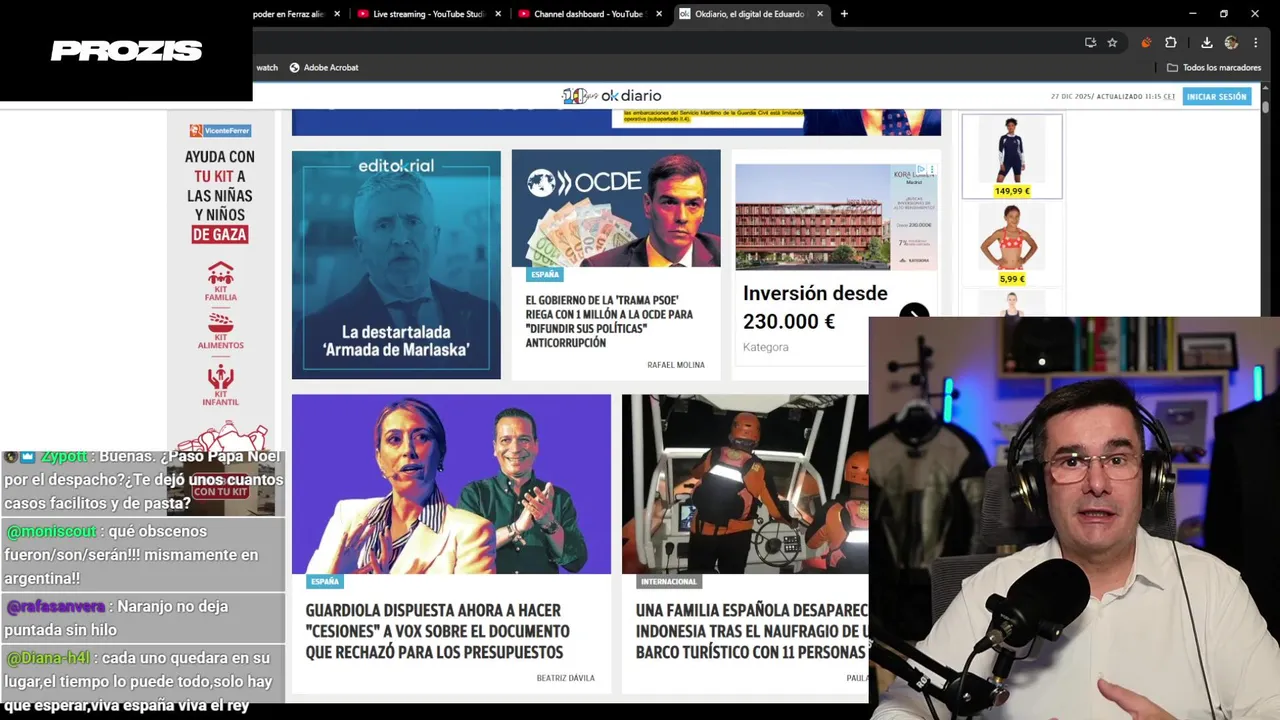Switch to the 'poder en Ferraz' tab
1280x720 pixels.
[290, 14]
